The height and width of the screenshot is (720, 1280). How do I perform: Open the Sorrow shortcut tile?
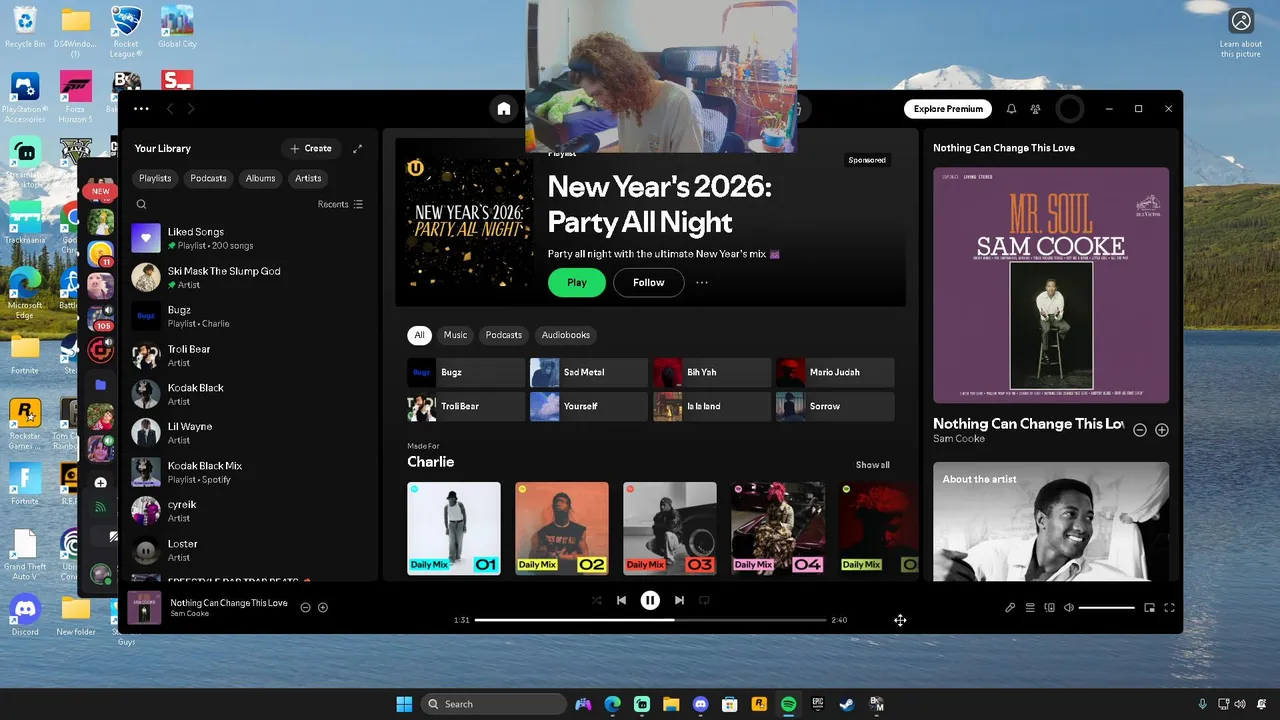[834, 406]
